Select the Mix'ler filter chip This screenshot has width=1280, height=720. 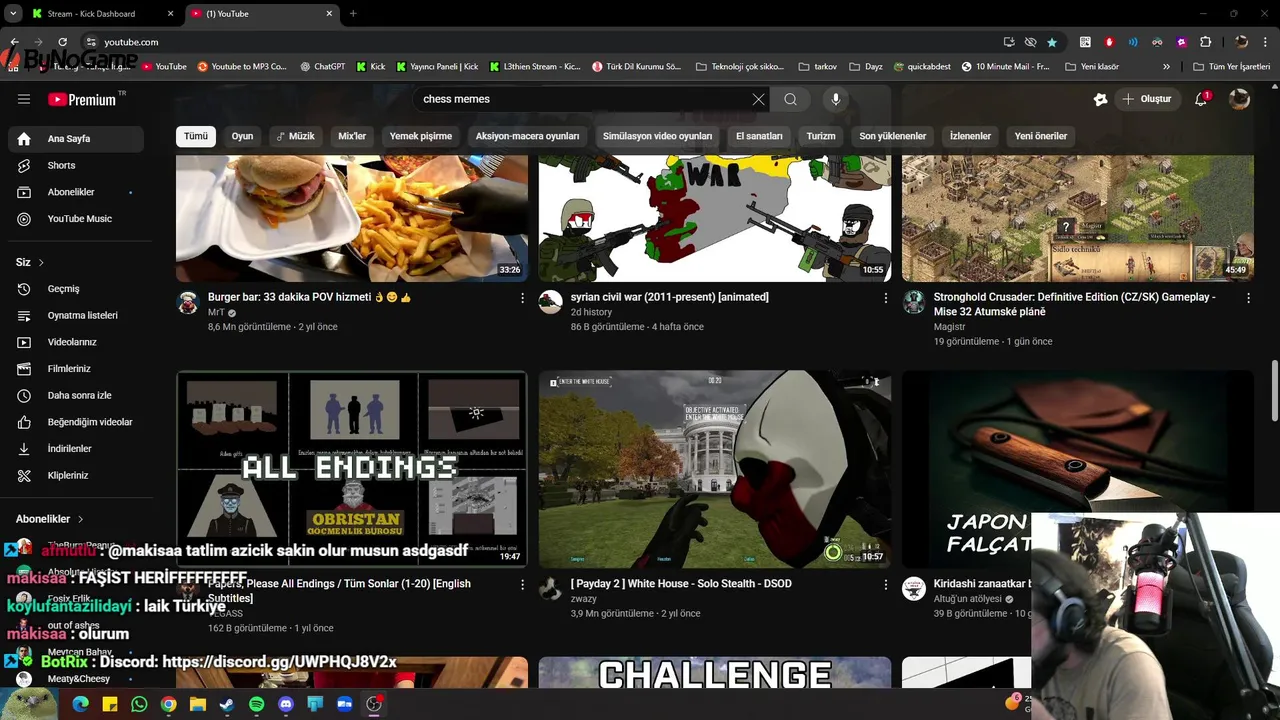352,136
